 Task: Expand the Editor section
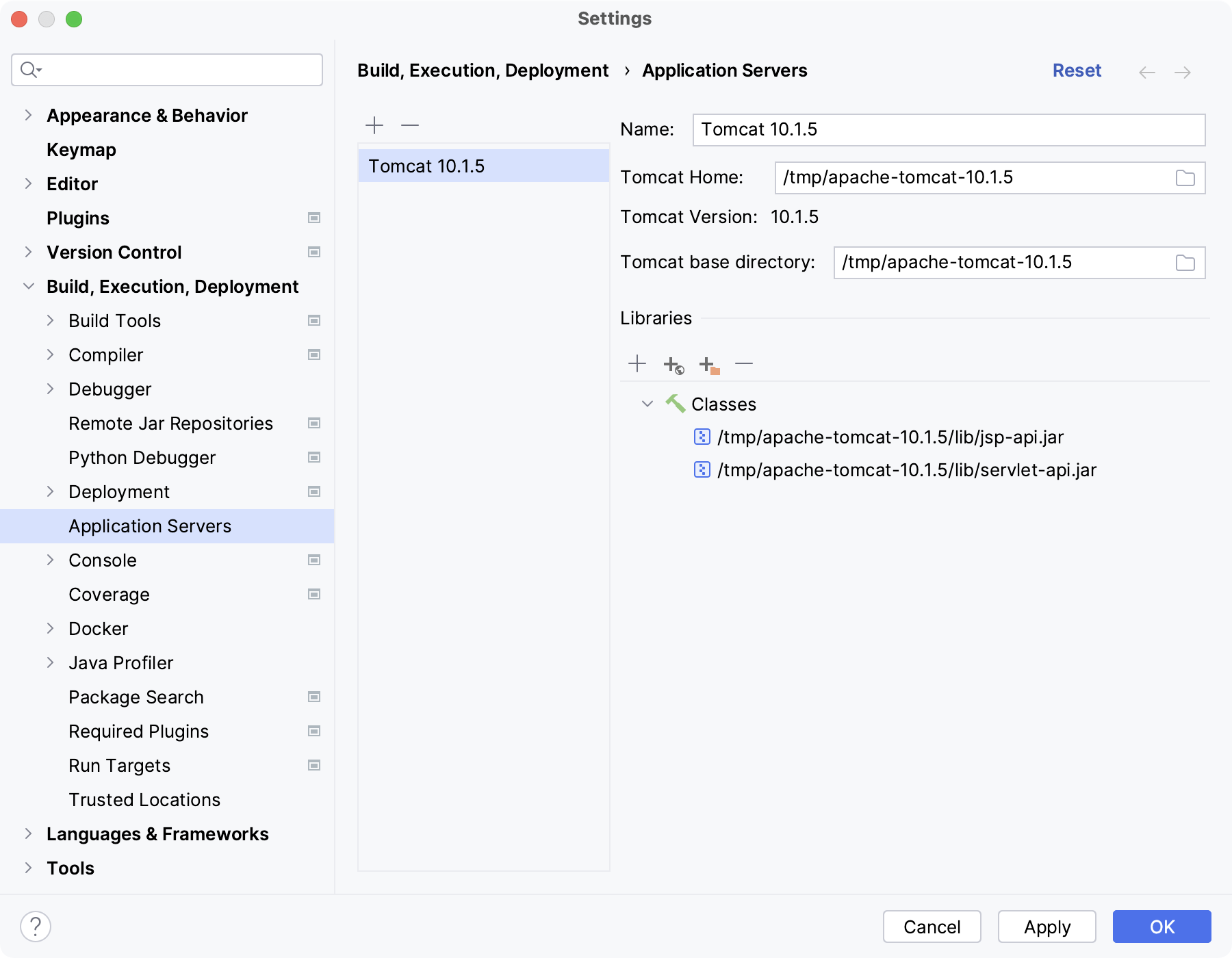28,183
